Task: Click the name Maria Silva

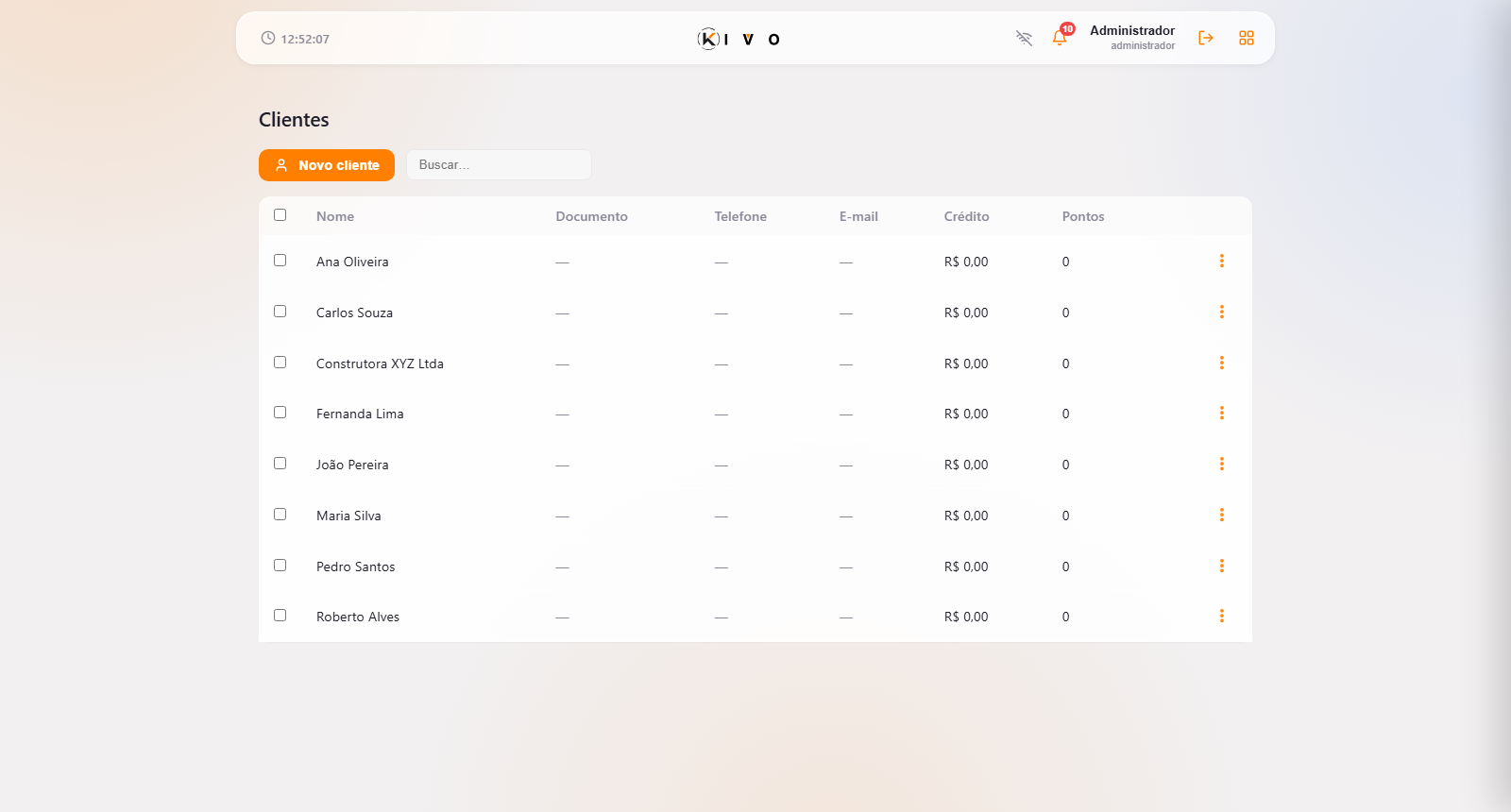Action: [348, 516]
